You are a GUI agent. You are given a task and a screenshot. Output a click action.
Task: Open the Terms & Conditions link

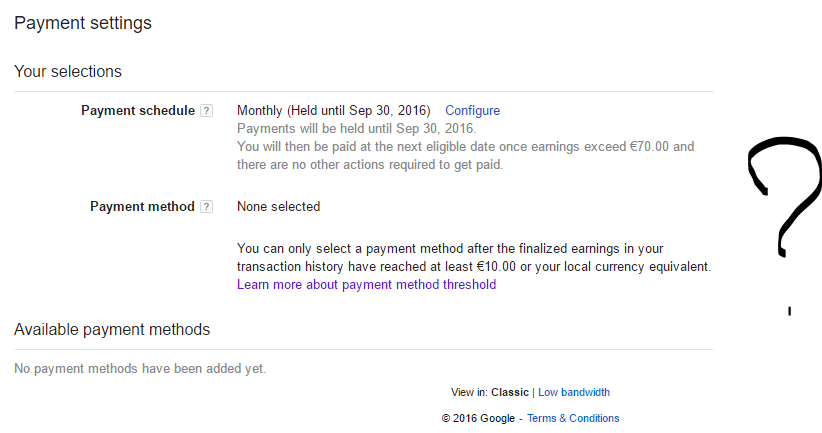573,418
